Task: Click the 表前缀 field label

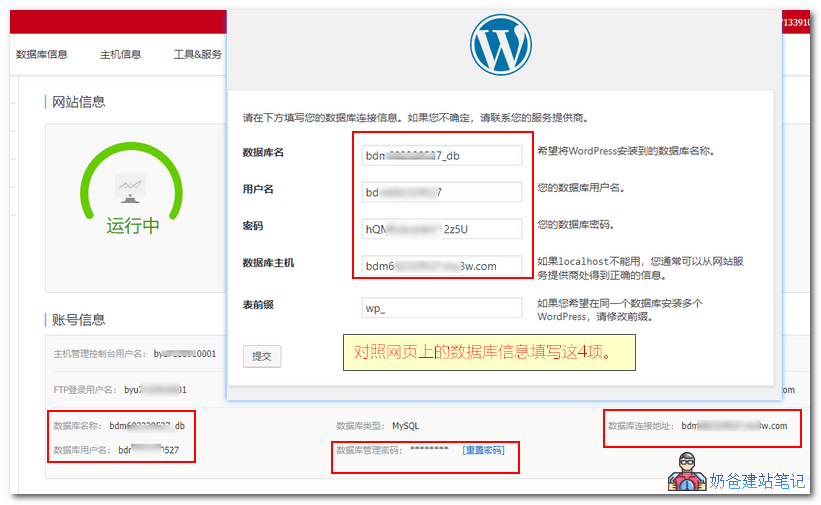Action: coord(258,304)
